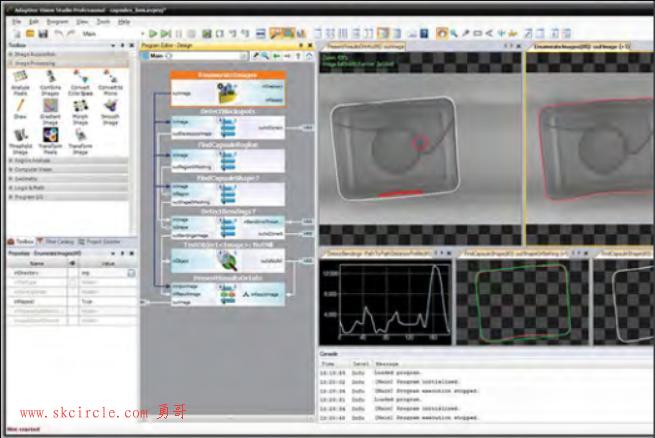Select the Gradient Image tool
The width and height of the screenshot is (655, 438).
click(50, 112)
